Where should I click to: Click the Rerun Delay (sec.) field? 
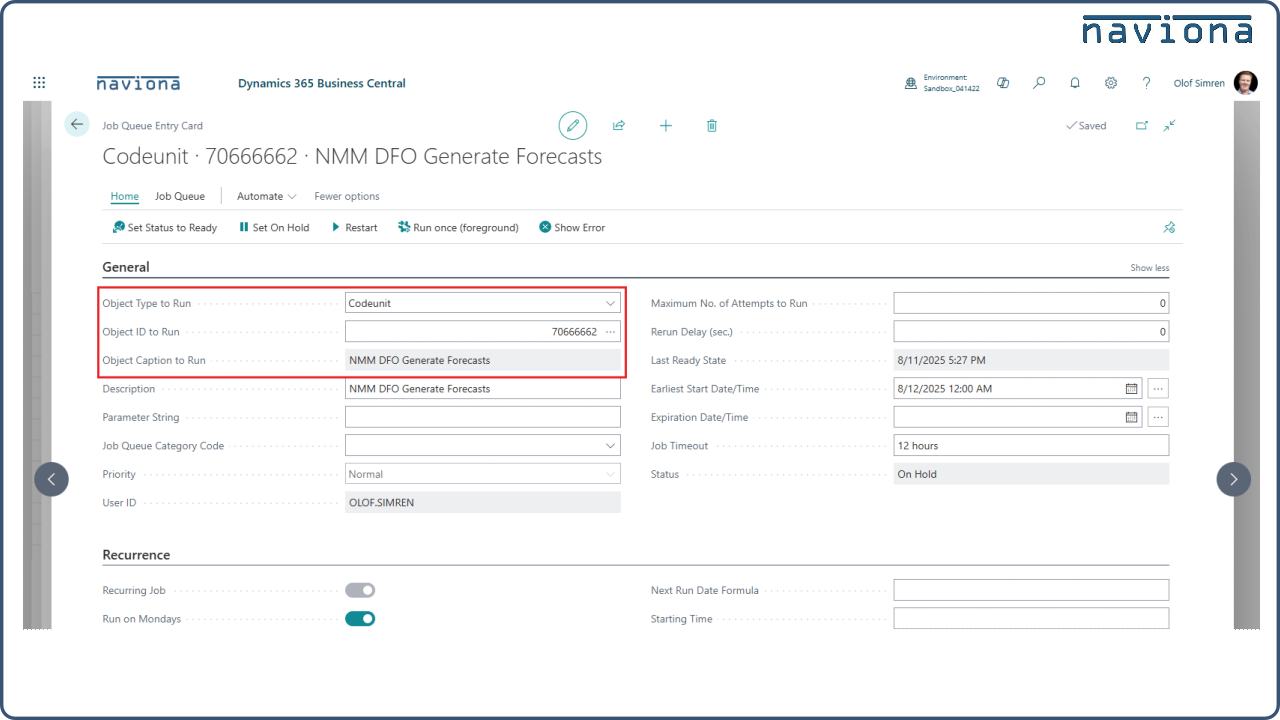click(1031, 332)
